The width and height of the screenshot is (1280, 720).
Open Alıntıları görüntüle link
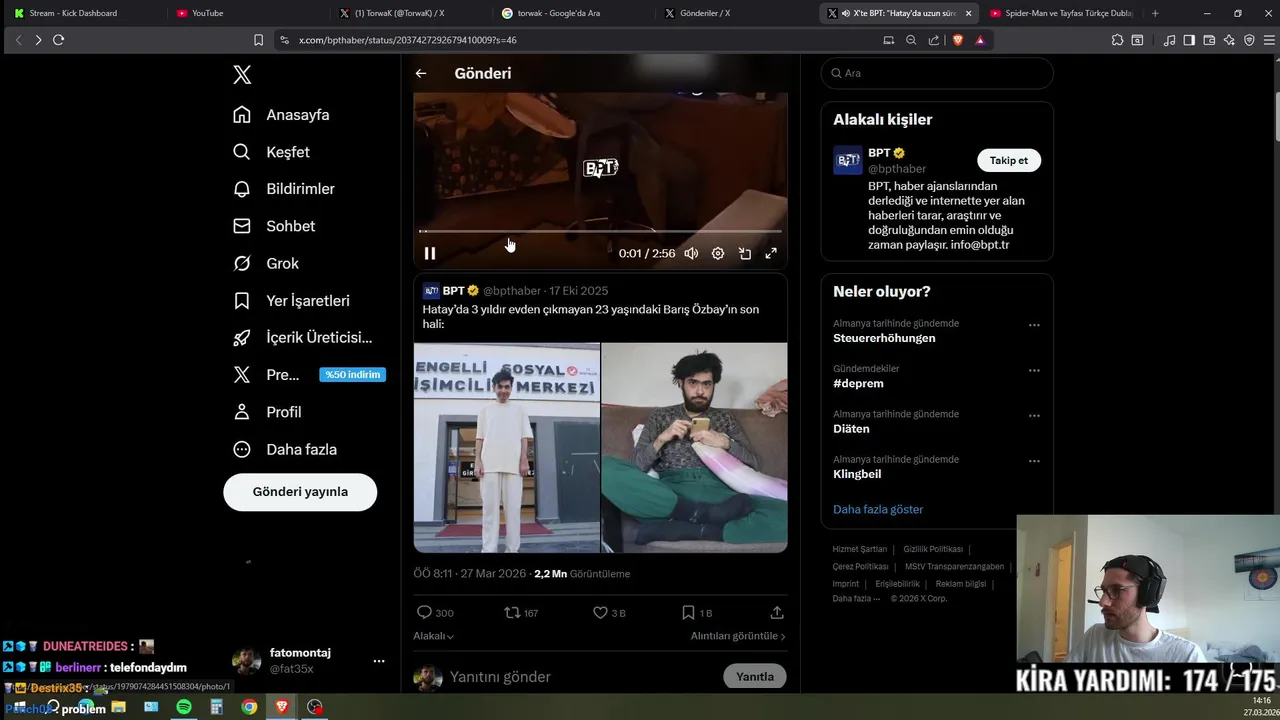738,636
